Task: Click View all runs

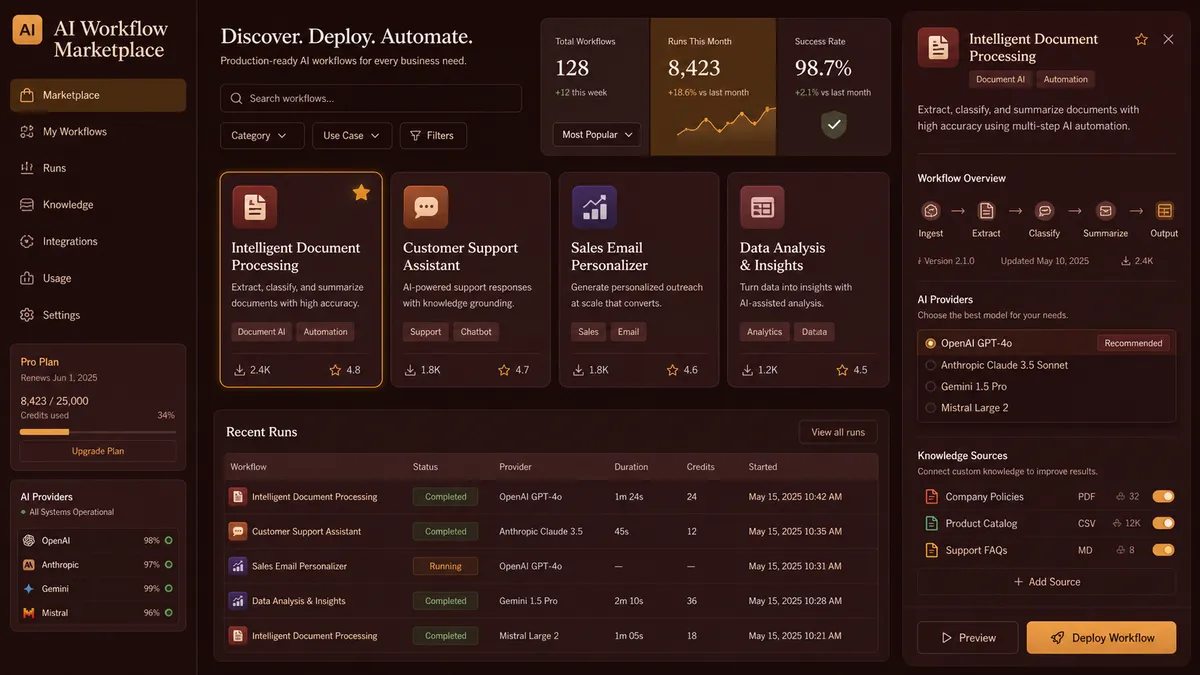Action: click(x=838, y=432)
